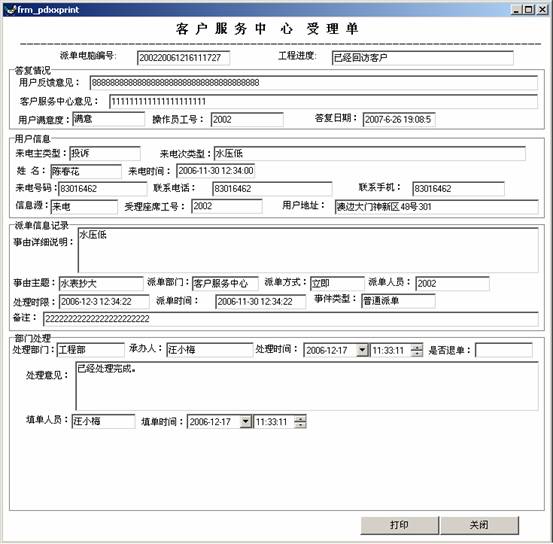Click the 派单电脑编号 input field
Viewport: 553px width, 544px height.
pyautogui.click(x=183, y=58)
